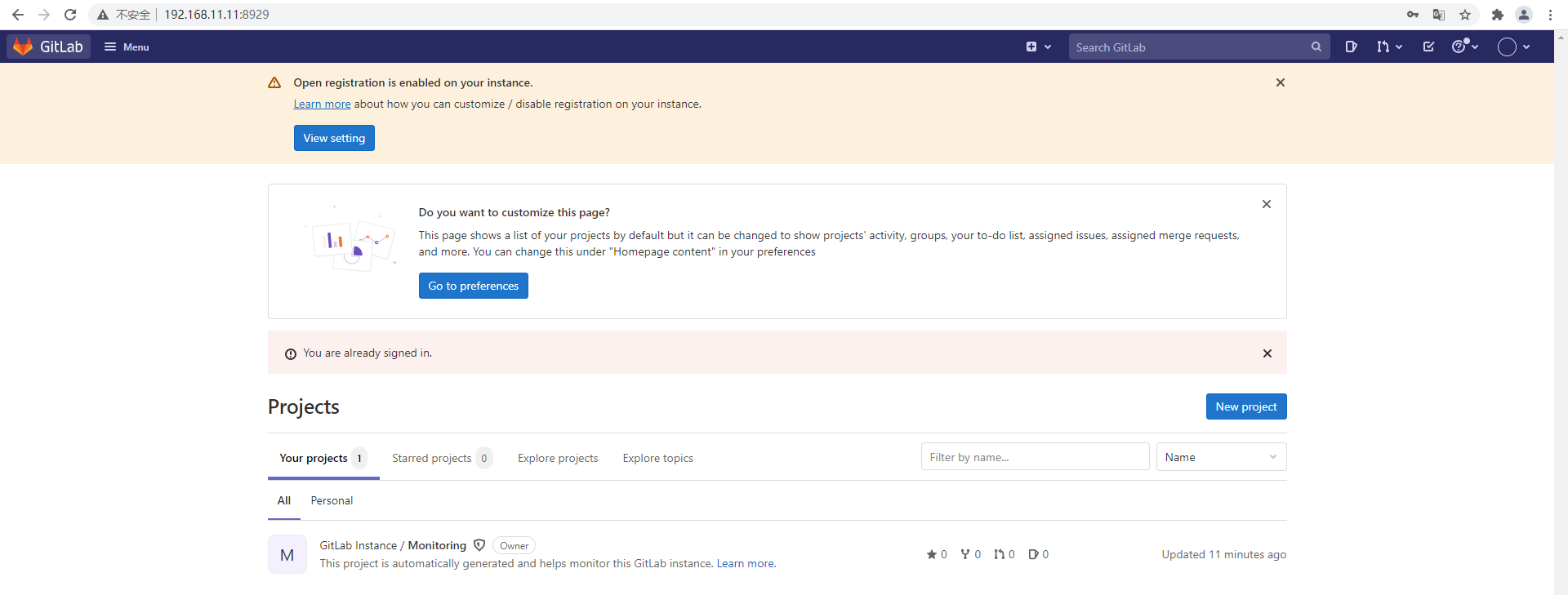Open the user avatar dropdown menu
The height and width of the screenshot is (595, 1568).
coord(1513,47)
